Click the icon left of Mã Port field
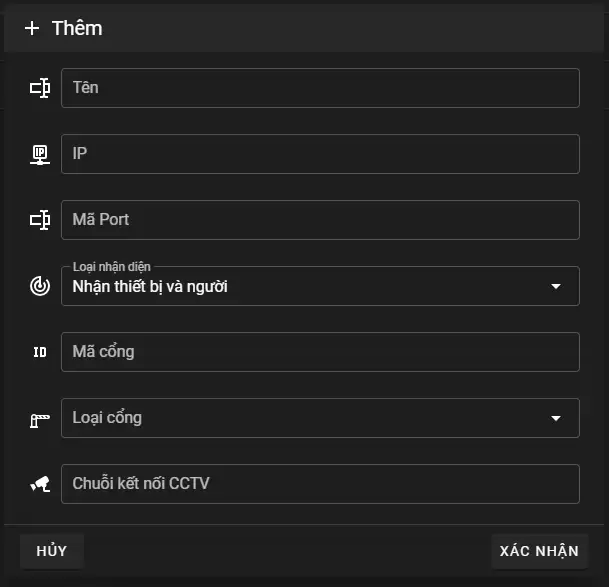 coord(40,220)
